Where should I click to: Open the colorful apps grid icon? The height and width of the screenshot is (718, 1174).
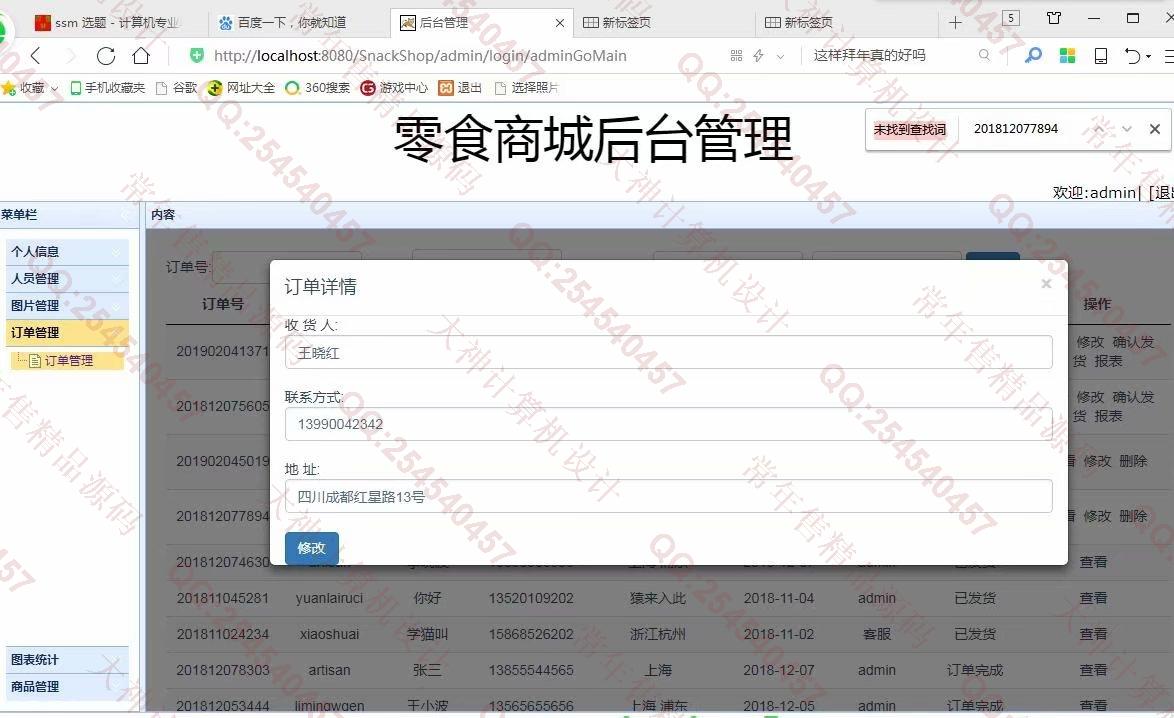tap(1067, 56)
